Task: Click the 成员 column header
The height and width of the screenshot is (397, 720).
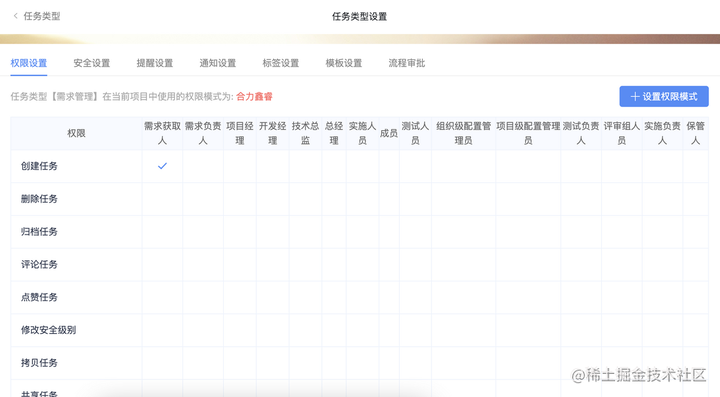Action: 389,133
